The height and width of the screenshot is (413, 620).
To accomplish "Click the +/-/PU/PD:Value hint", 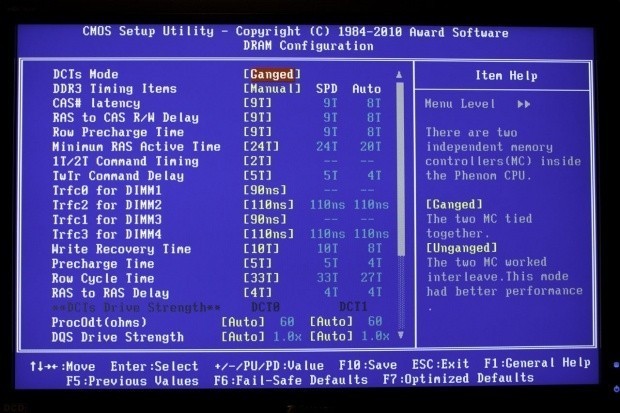I will (269, 366).
